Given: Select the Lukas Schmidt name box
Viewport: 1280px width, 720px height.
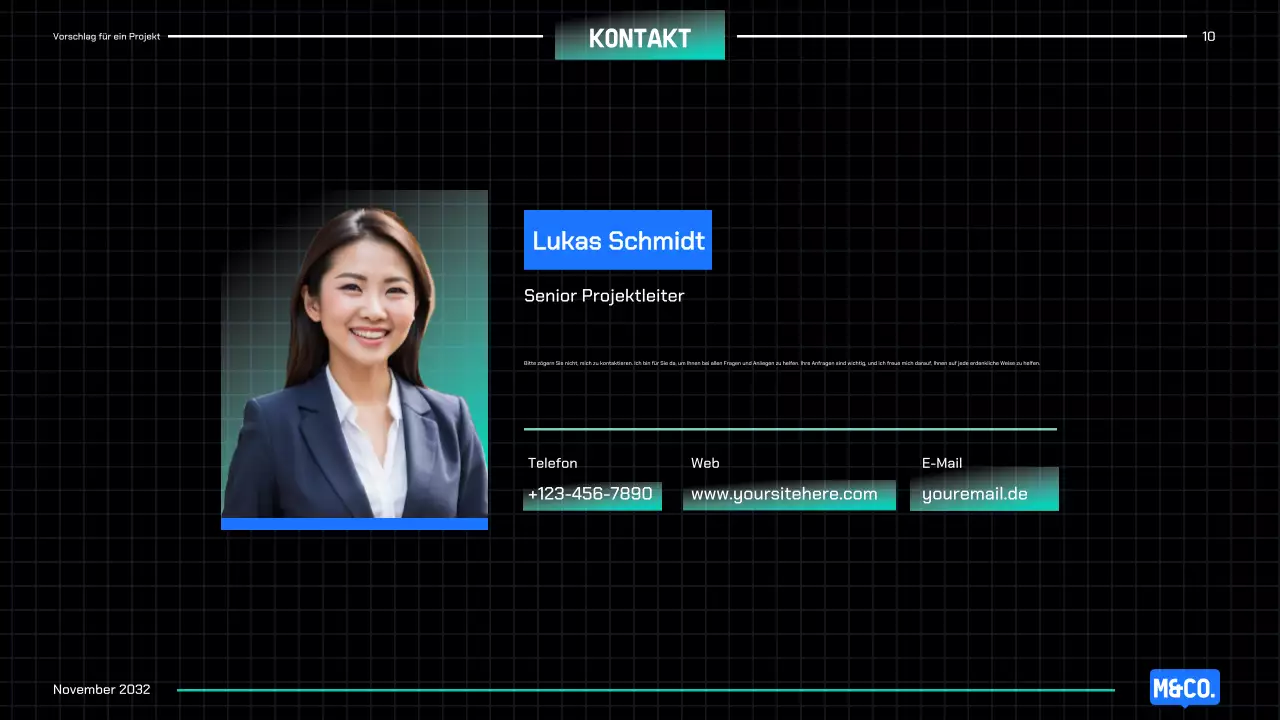Looking at the screenshot, I should click(618, 240).
